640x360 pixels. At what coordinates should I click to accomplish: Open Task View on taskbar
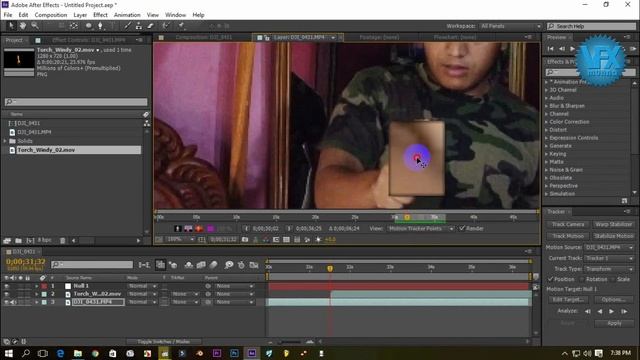click(x=42, y=353)
